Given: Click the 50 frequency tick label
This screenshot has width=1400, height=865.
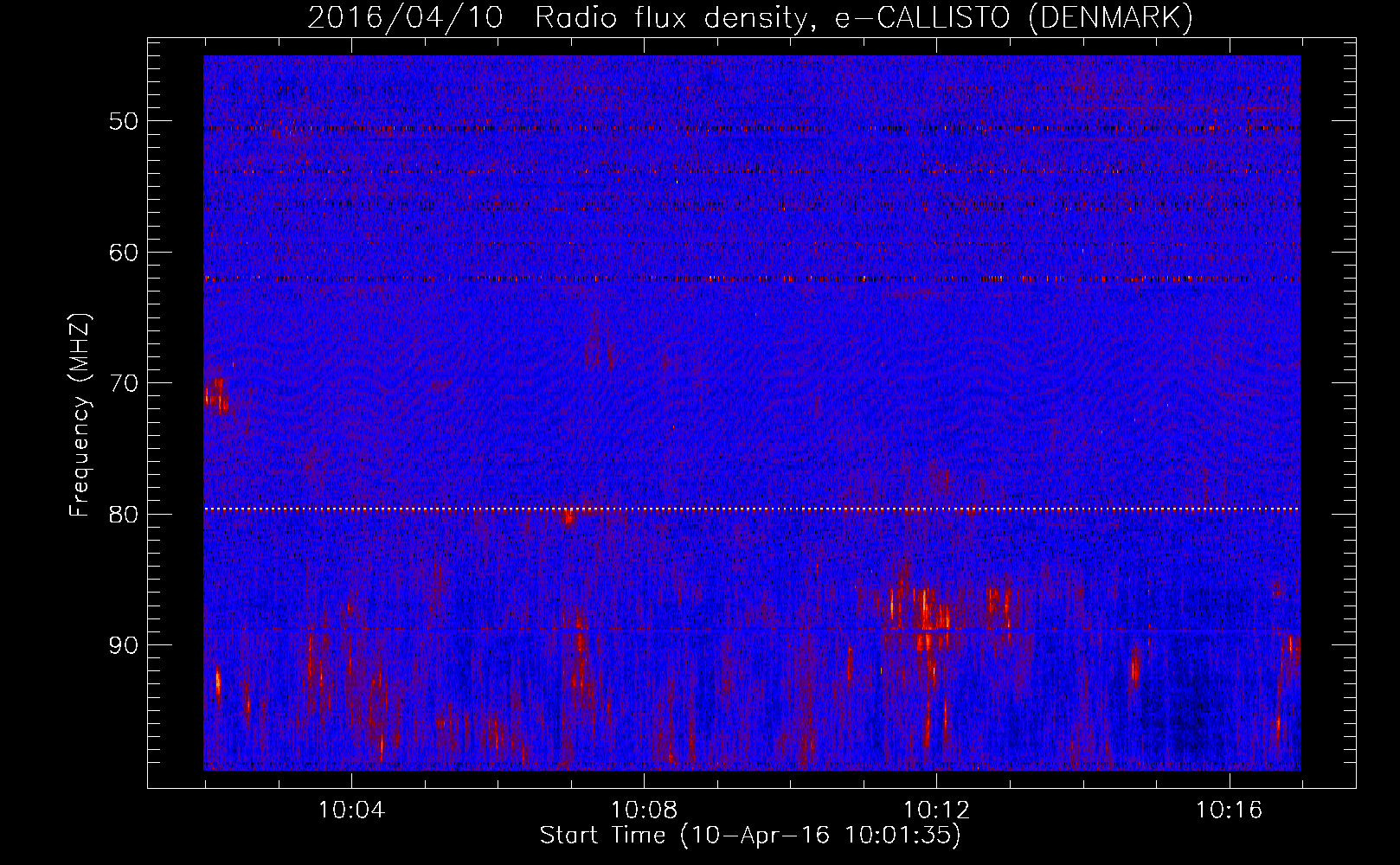Looking at the screenshot, I should [x=123, y=121].
